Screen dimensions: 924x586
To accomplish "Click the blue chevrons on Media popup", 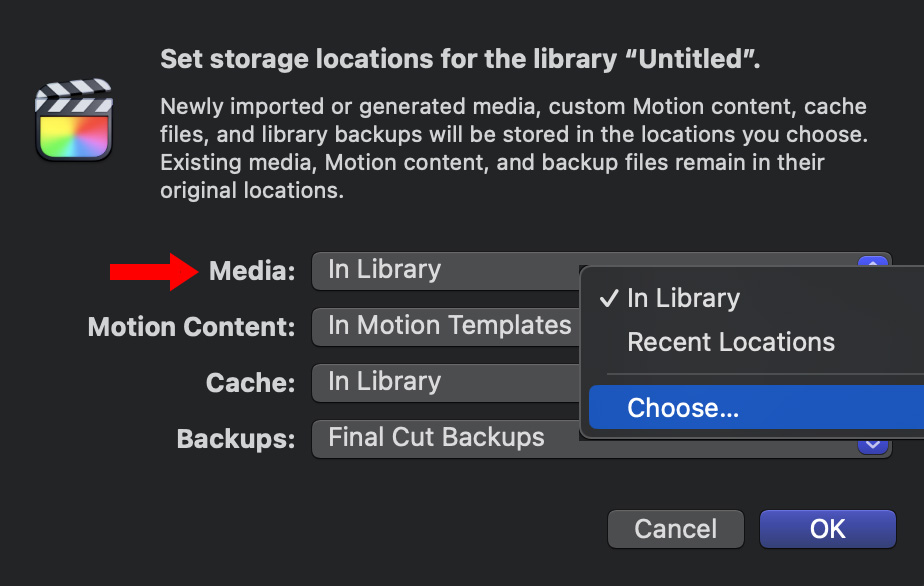I will click(873, 264).
